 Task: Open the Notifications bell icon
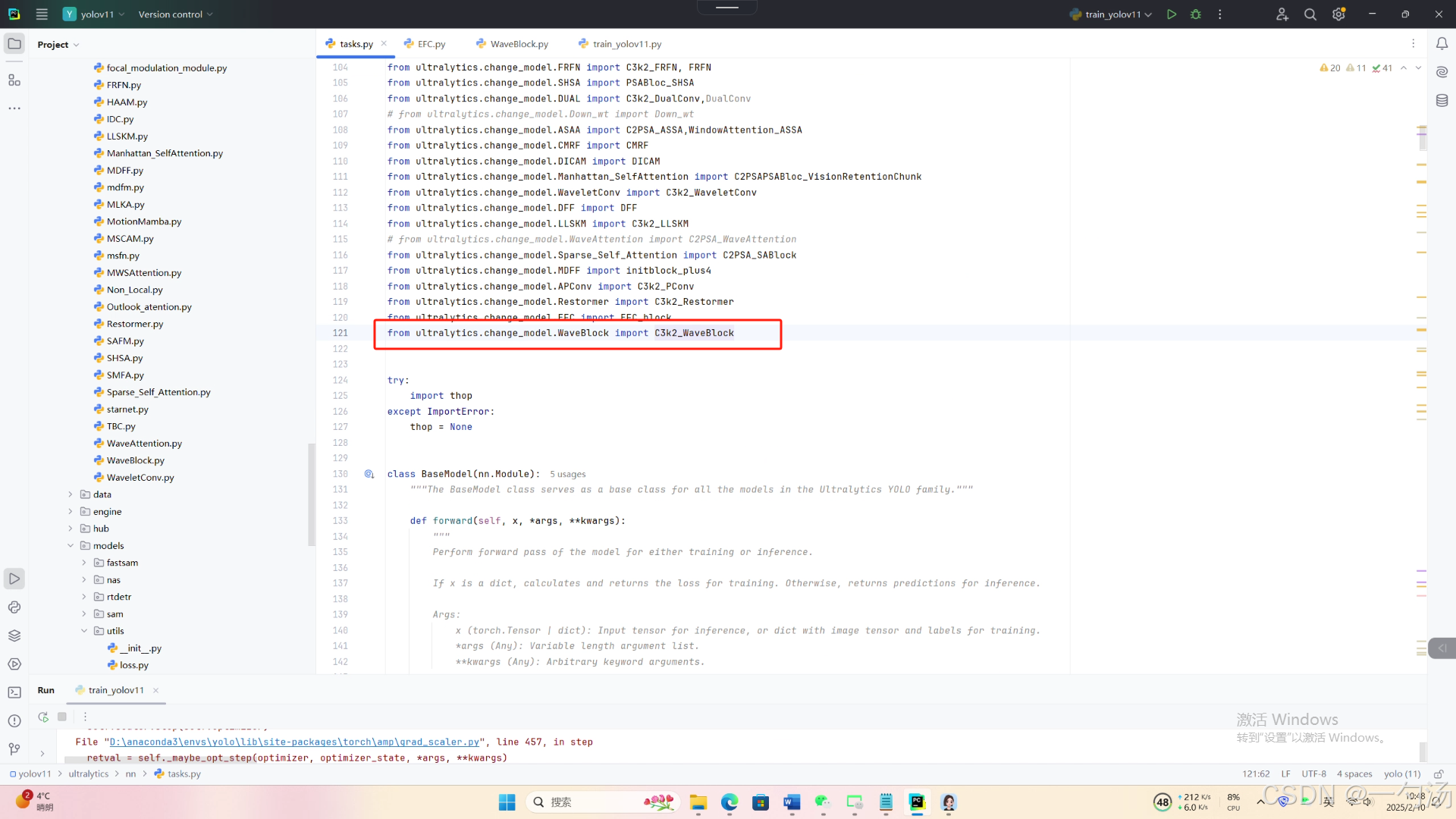click(1442, 44)
